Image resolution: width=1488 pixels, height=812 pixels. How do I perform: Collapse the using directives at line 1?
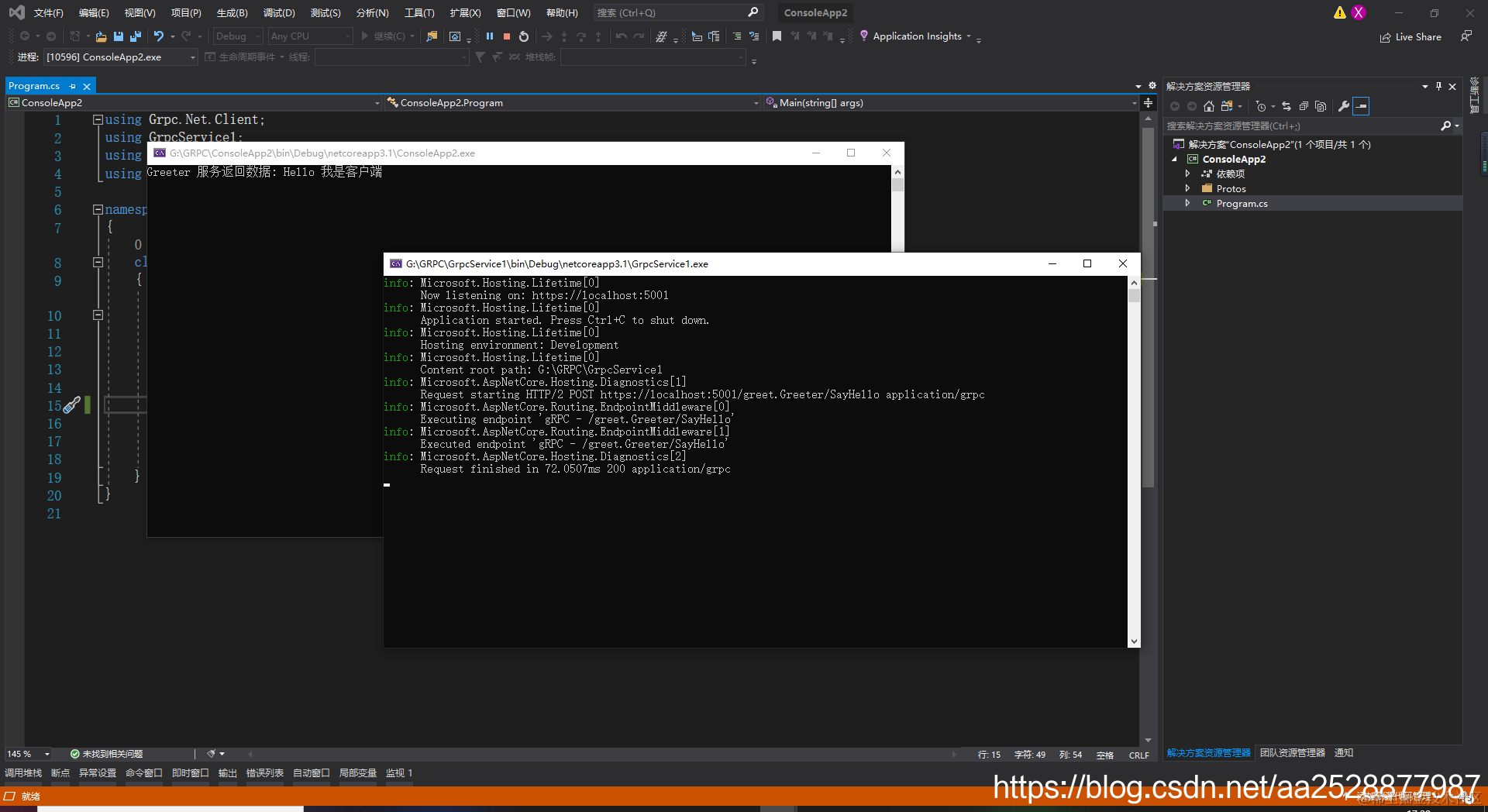(x=98, y=119)
